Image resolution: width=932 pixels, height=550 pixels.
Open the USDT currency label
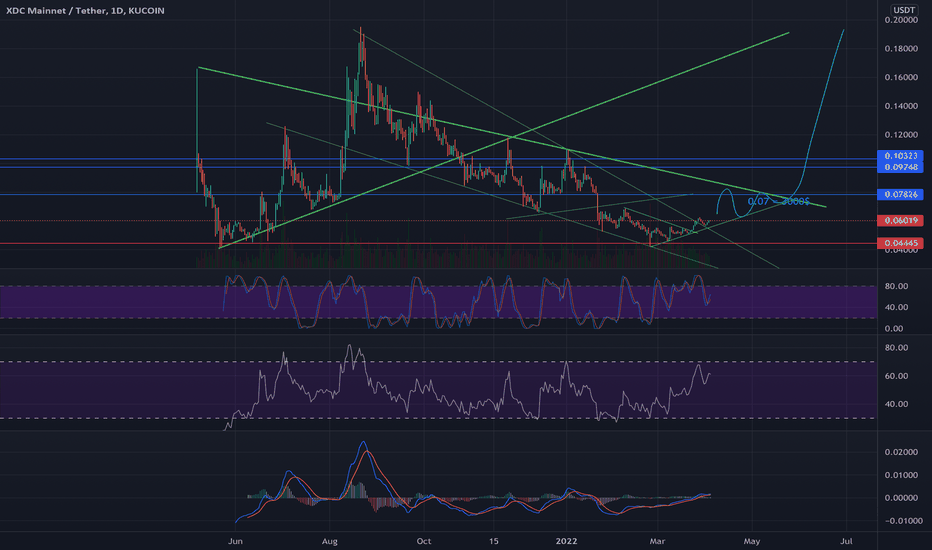[x=904, y=10]
